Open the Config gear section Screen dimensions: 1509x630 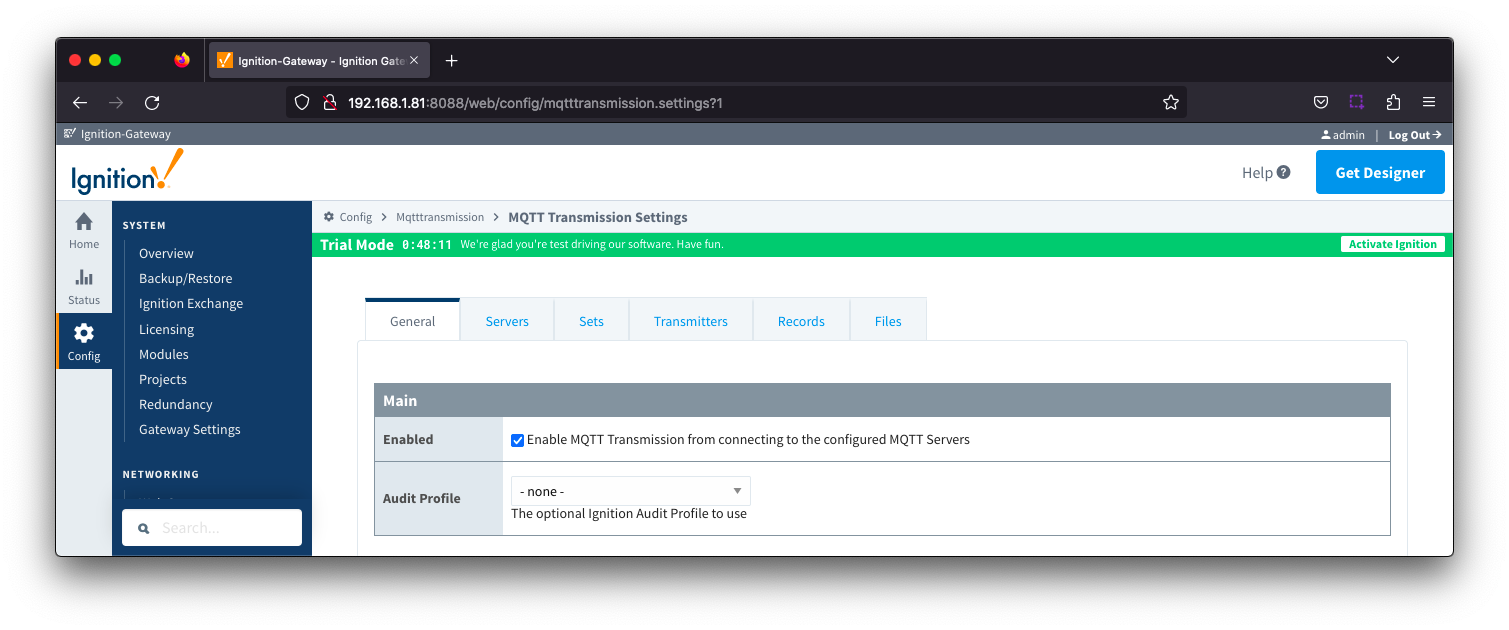pyautogui.click(x=84, y=342)
